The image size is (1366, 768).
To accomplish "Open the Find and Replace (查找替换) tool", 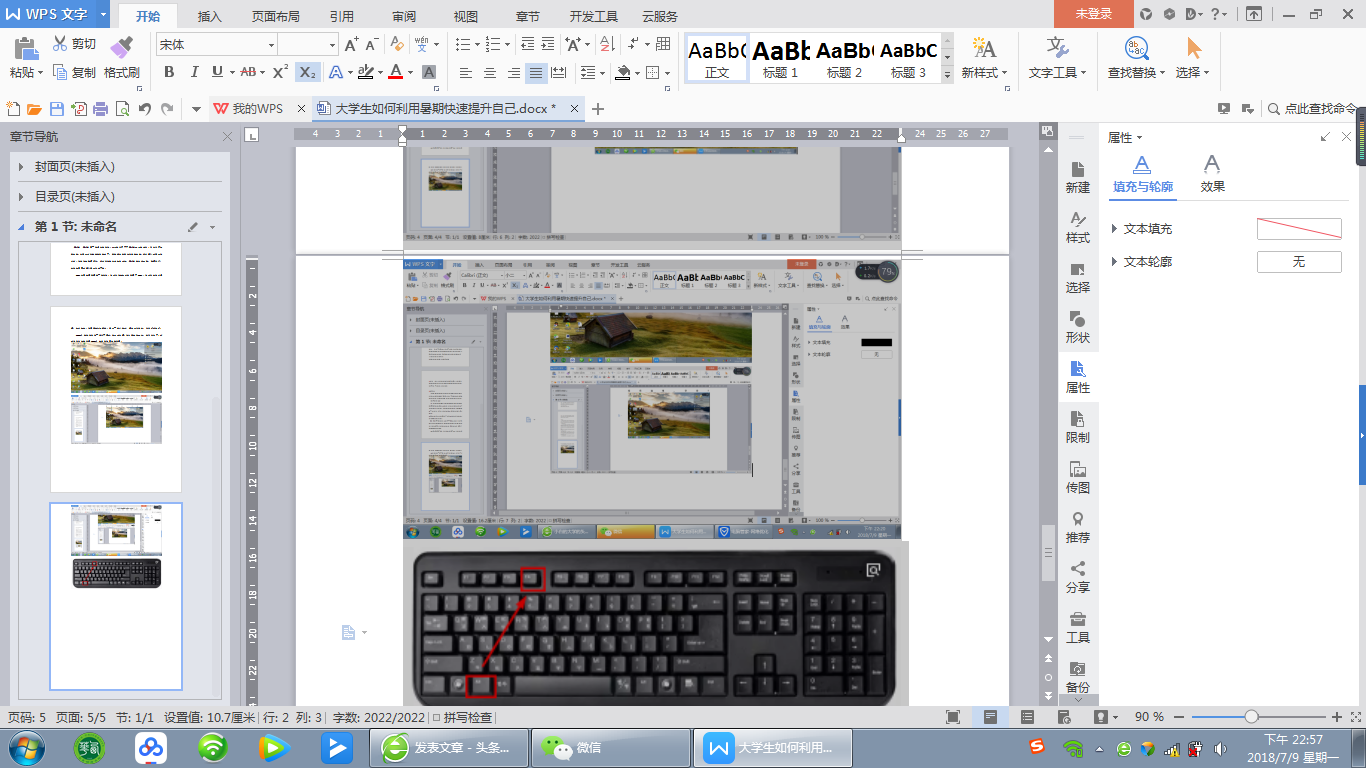I will (1136, 48).
